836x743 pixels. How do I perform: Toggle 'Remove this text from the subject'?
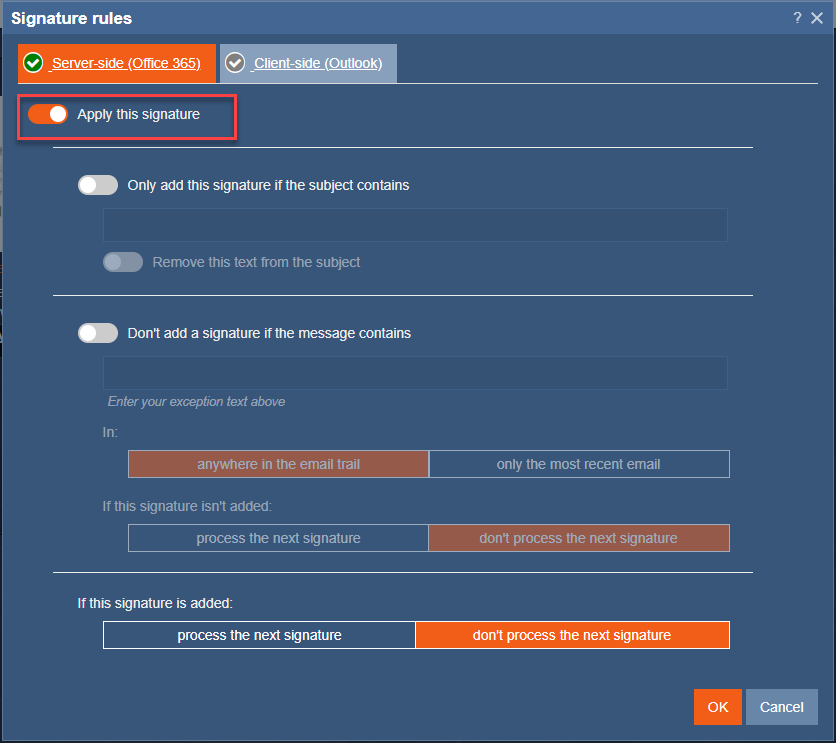123,262
